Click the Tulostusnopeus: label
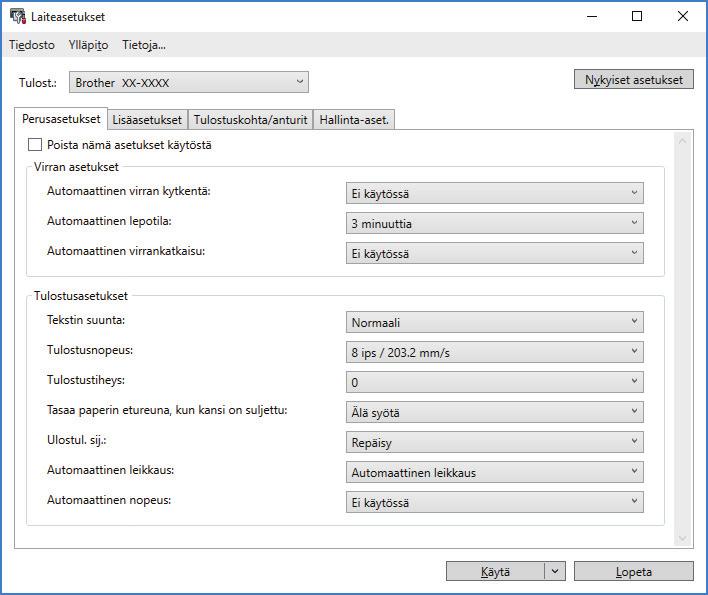The height and width of the screenshot is (595, 708). click(90, 350)
